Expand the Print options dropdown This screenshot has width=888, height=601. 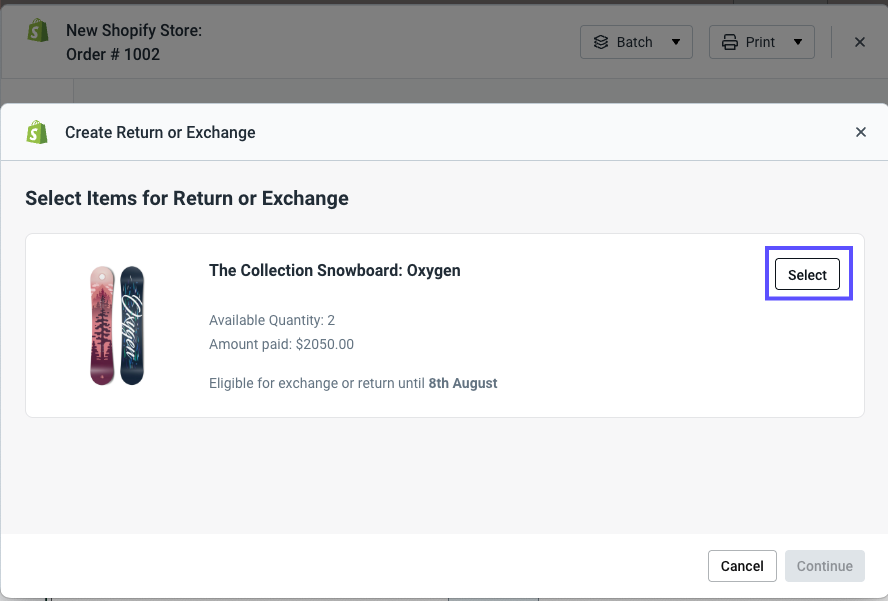pos(796,42)
